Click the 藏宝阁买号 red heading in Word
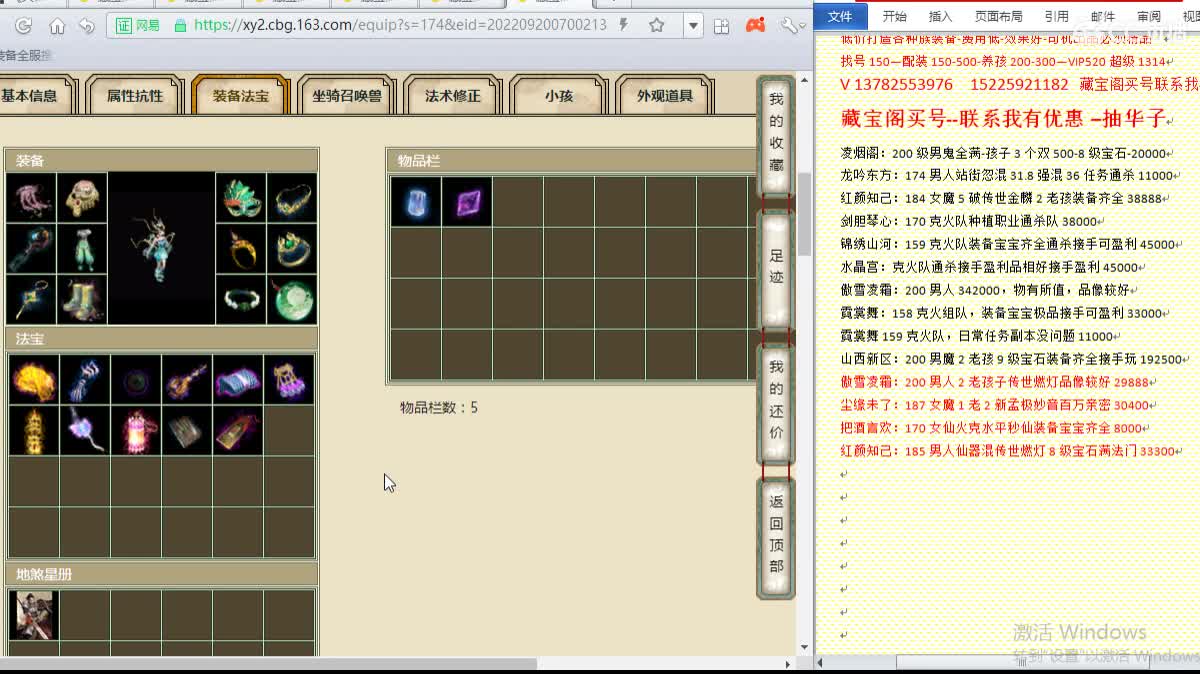Image resolution: width=1200 pixels, height=674 pixels. pyautogui.click(x=1003, y=119)
